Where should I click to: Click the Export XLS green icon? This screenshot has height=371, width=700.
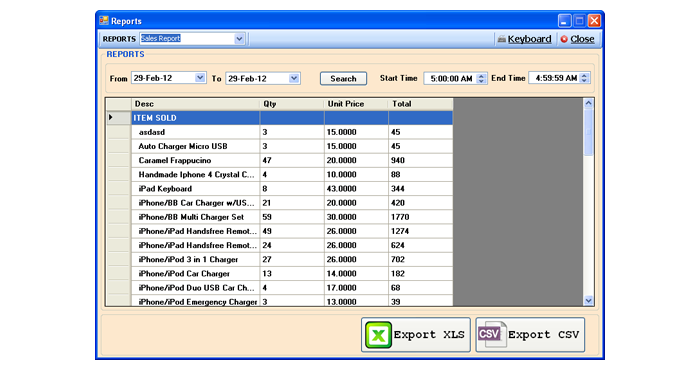click(379, 335)
